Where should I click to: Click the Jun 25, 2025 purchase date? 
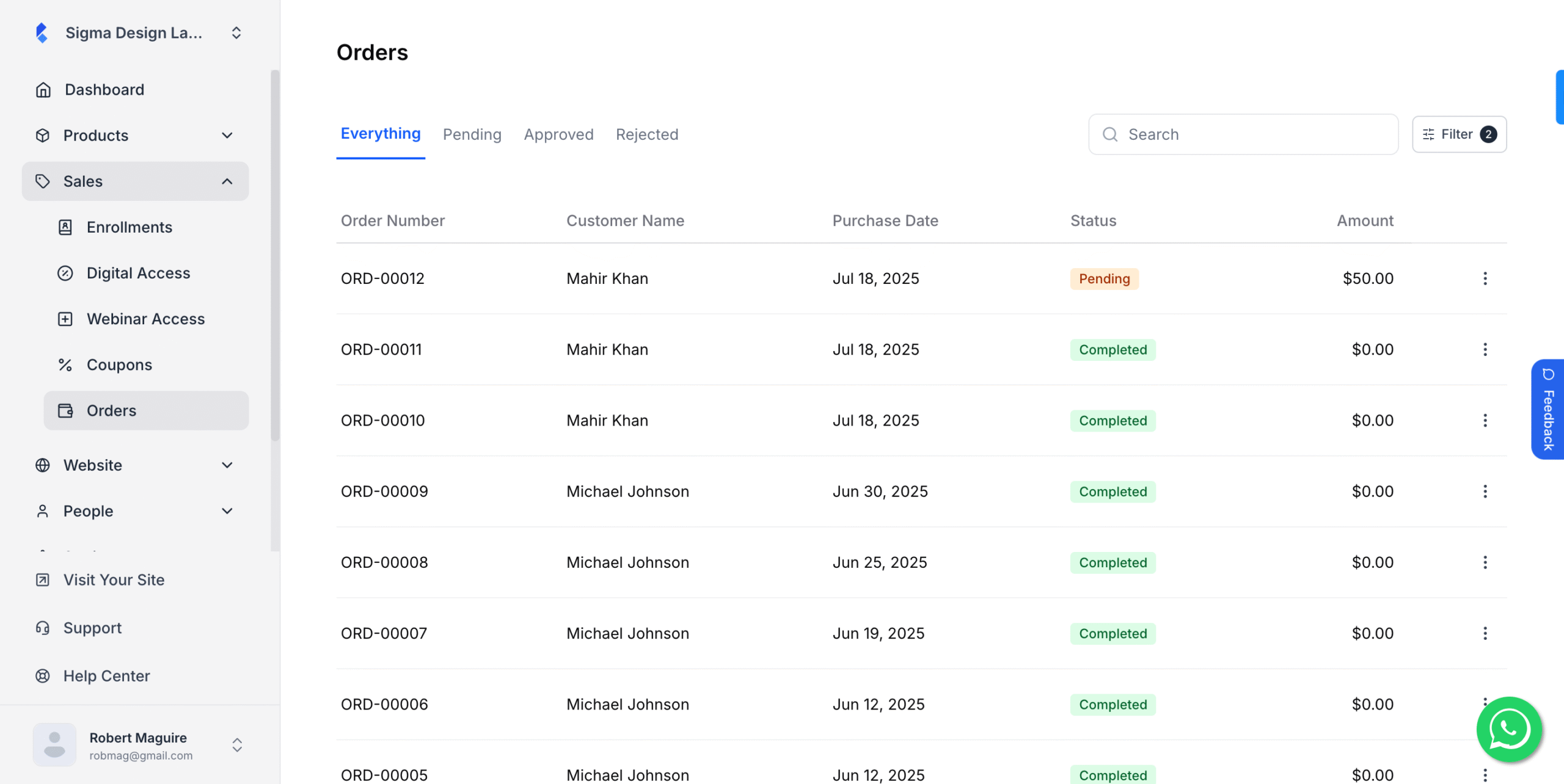[880, 562]
